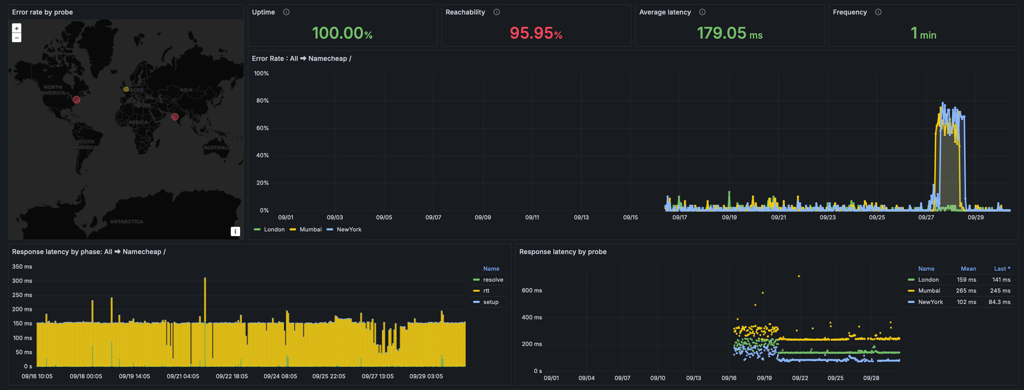
Task: Click Mumbai mean value 265 ms
Action: coord(967,291)
